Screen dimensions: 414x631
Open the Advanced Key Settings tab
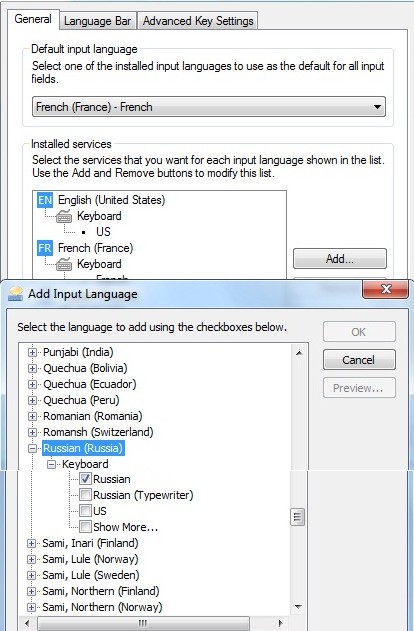click(198, 21)
